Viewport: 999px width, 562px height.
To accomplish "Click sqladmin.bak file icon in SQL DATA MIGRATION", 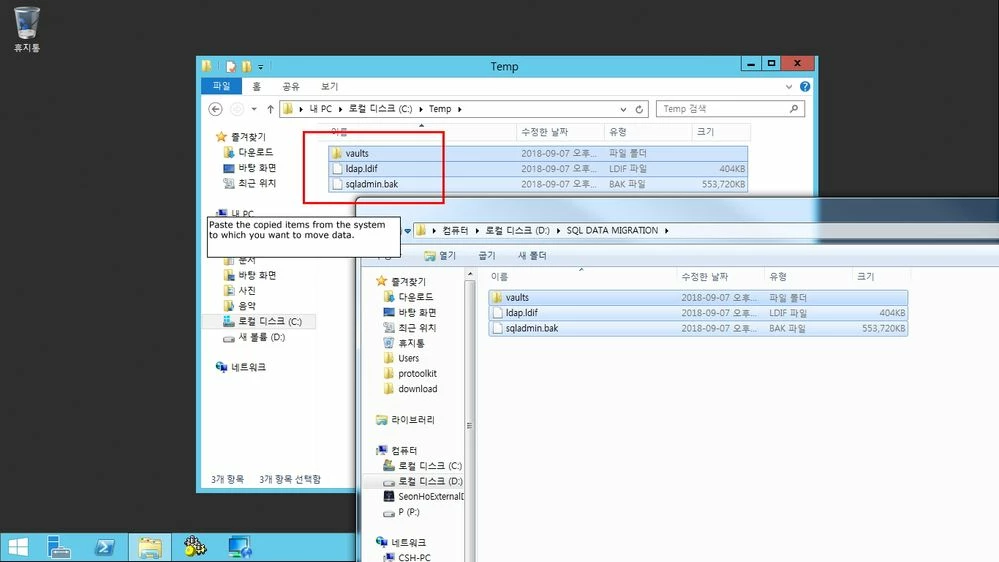I will [498, 328].
